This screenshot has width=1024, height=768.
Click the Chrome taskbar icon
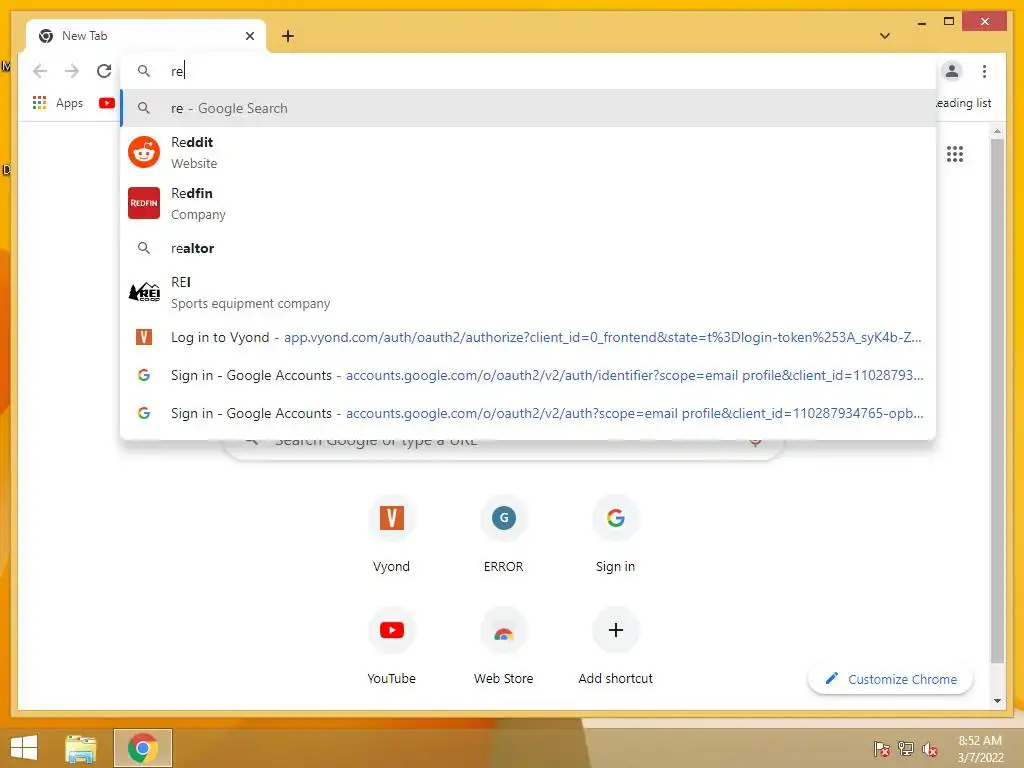[143, 748]
